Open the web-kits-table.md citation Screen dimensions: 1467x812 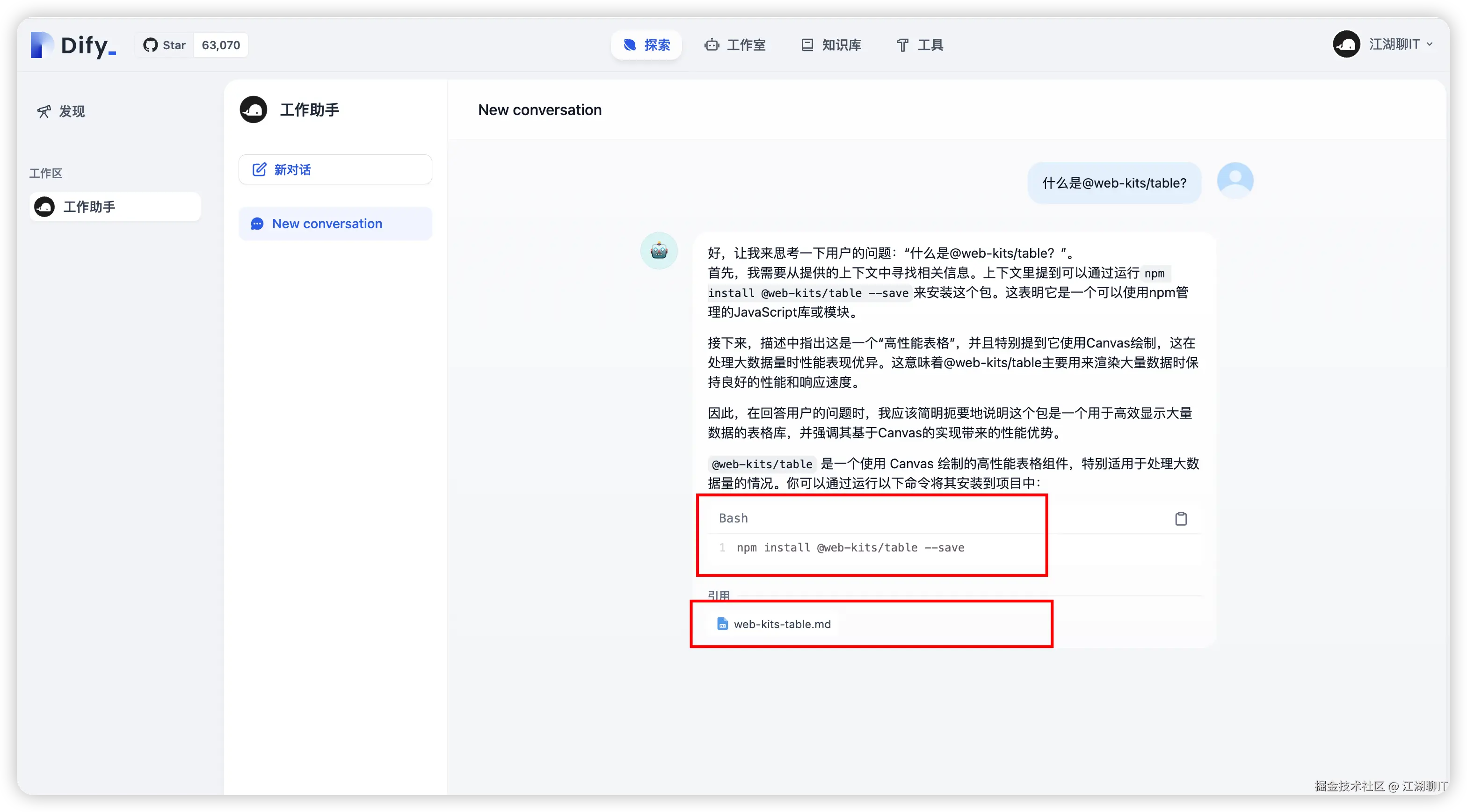click(781, 624)
